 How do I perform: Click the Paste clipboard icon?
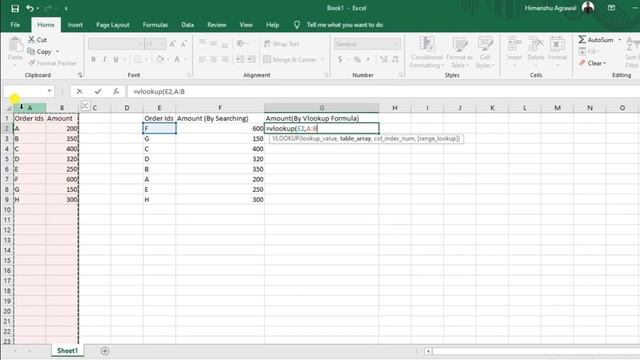tap(16, 44)
